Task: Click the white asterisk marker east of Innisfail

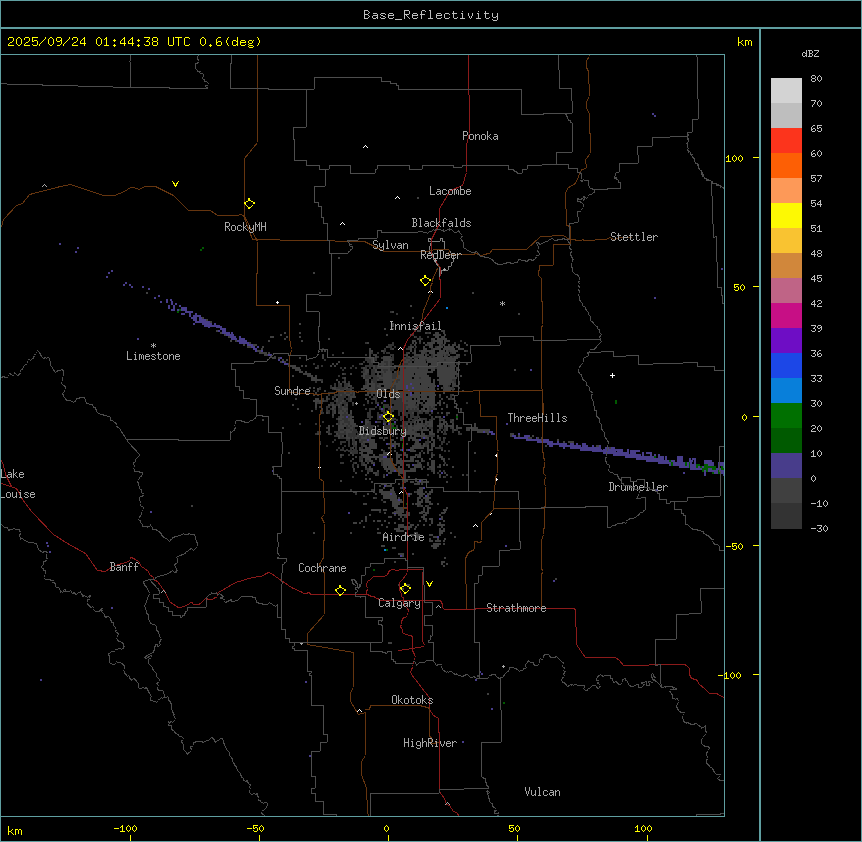Action: 502,303
